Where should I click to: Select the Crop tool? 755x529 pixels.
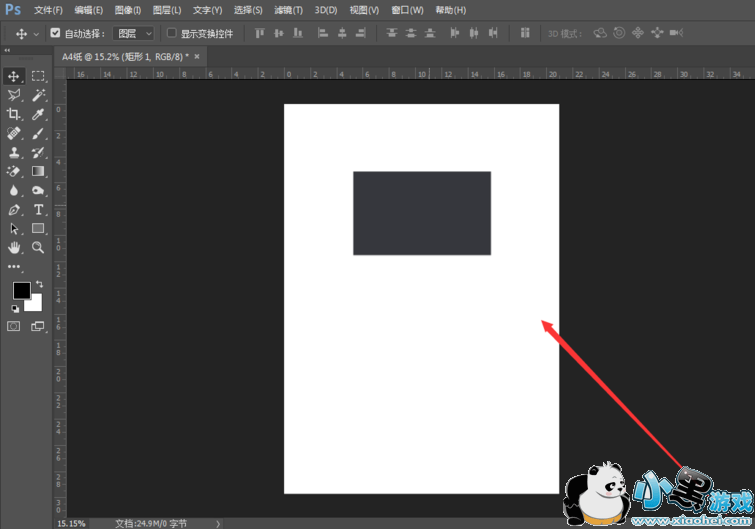(14, 114)
